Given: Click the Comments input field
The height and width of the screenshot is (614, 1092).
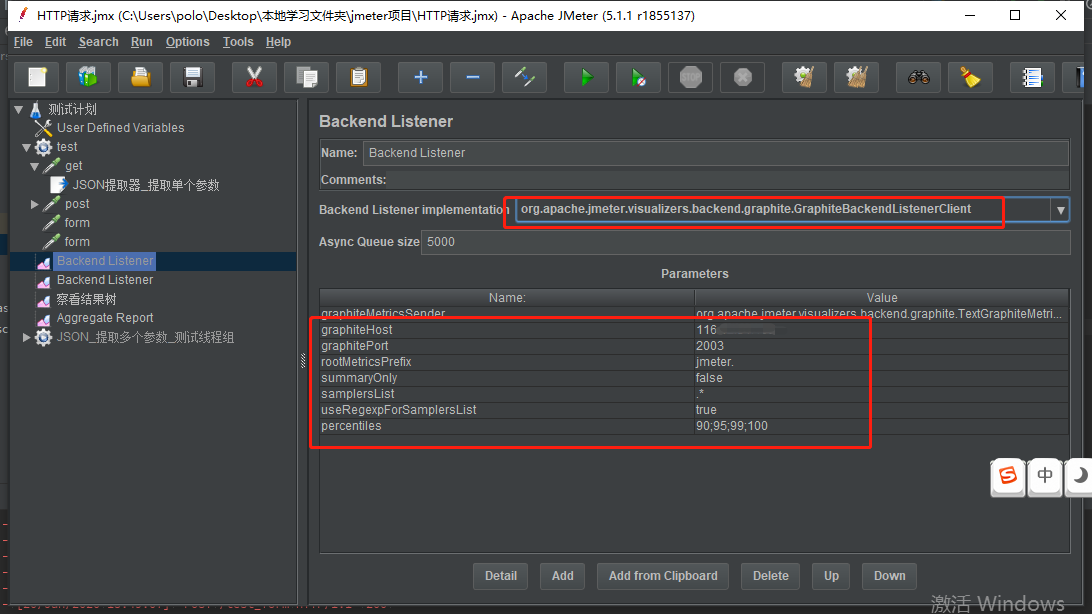Looking at the screenshot, I should pos(728,180).
